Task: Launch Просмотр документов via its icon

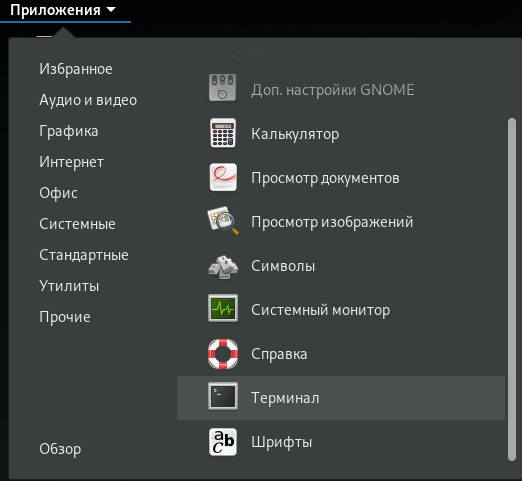Action: (223, 177)
